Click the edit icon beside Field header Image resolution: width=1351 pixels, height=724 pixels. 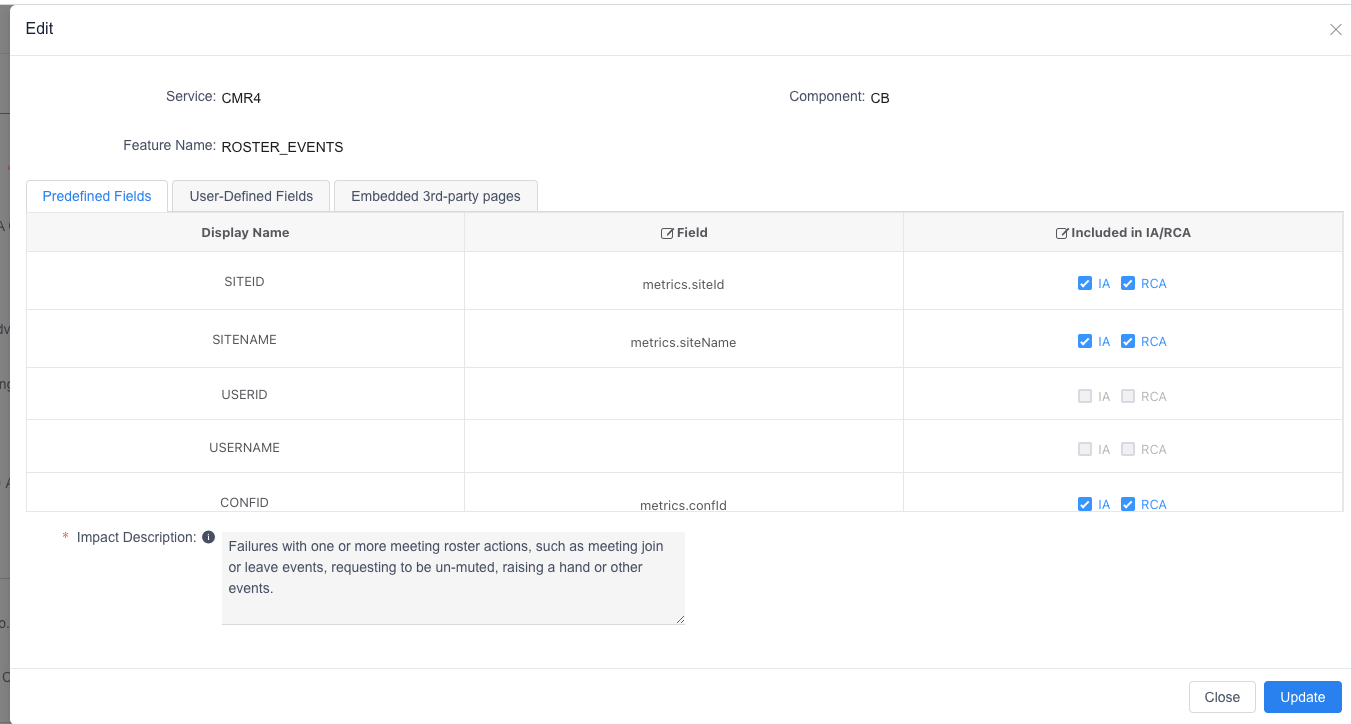667,233
